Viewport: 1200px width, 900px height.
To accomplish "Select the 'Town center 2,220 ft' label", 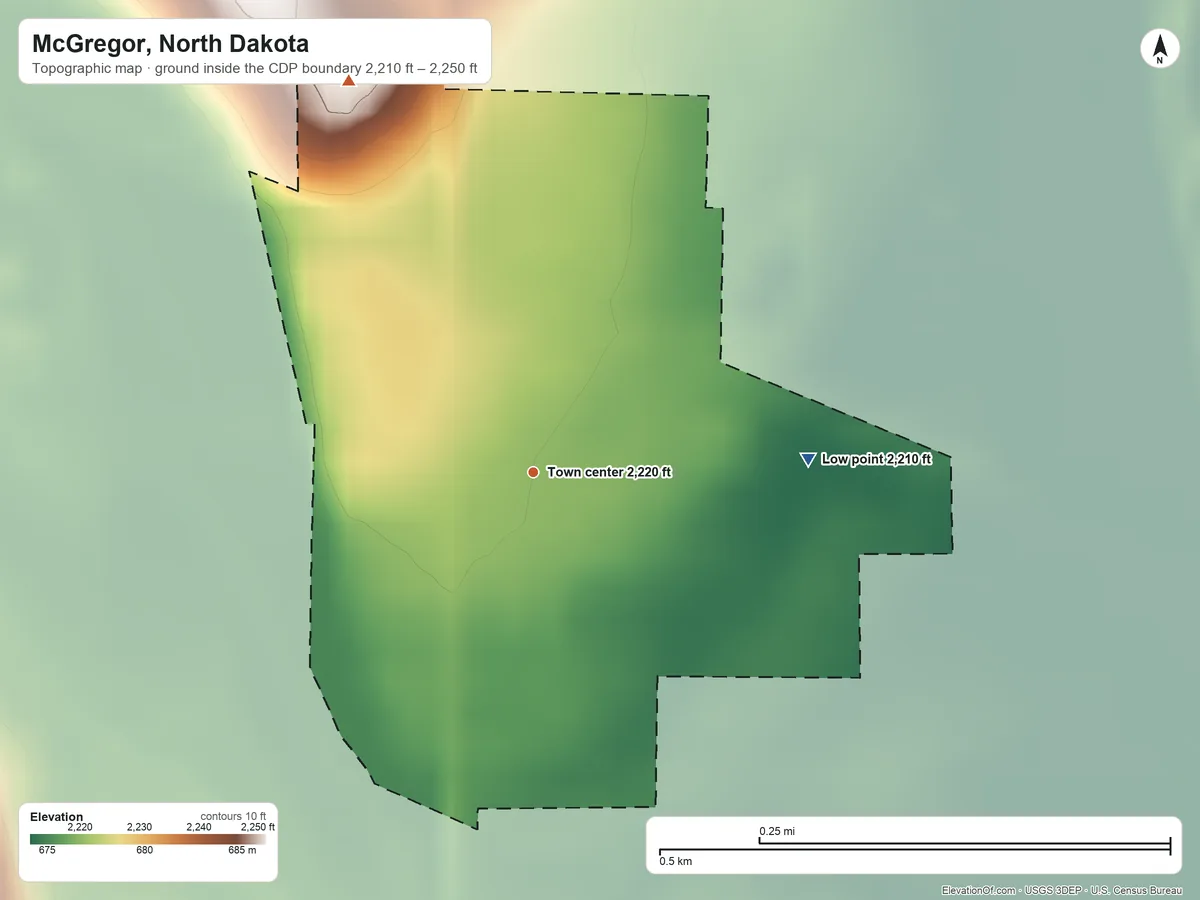I will pos(609,472).
